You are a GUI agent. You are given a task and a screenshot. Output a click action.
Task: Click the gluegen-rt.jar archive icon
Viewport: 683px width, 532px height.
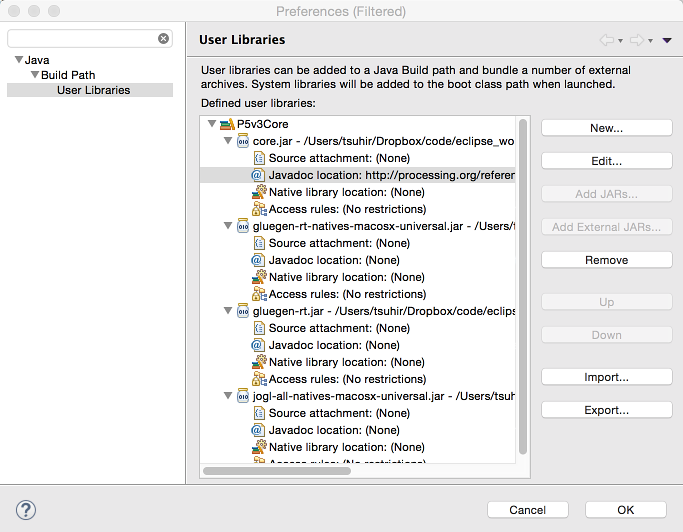(243, 311)
